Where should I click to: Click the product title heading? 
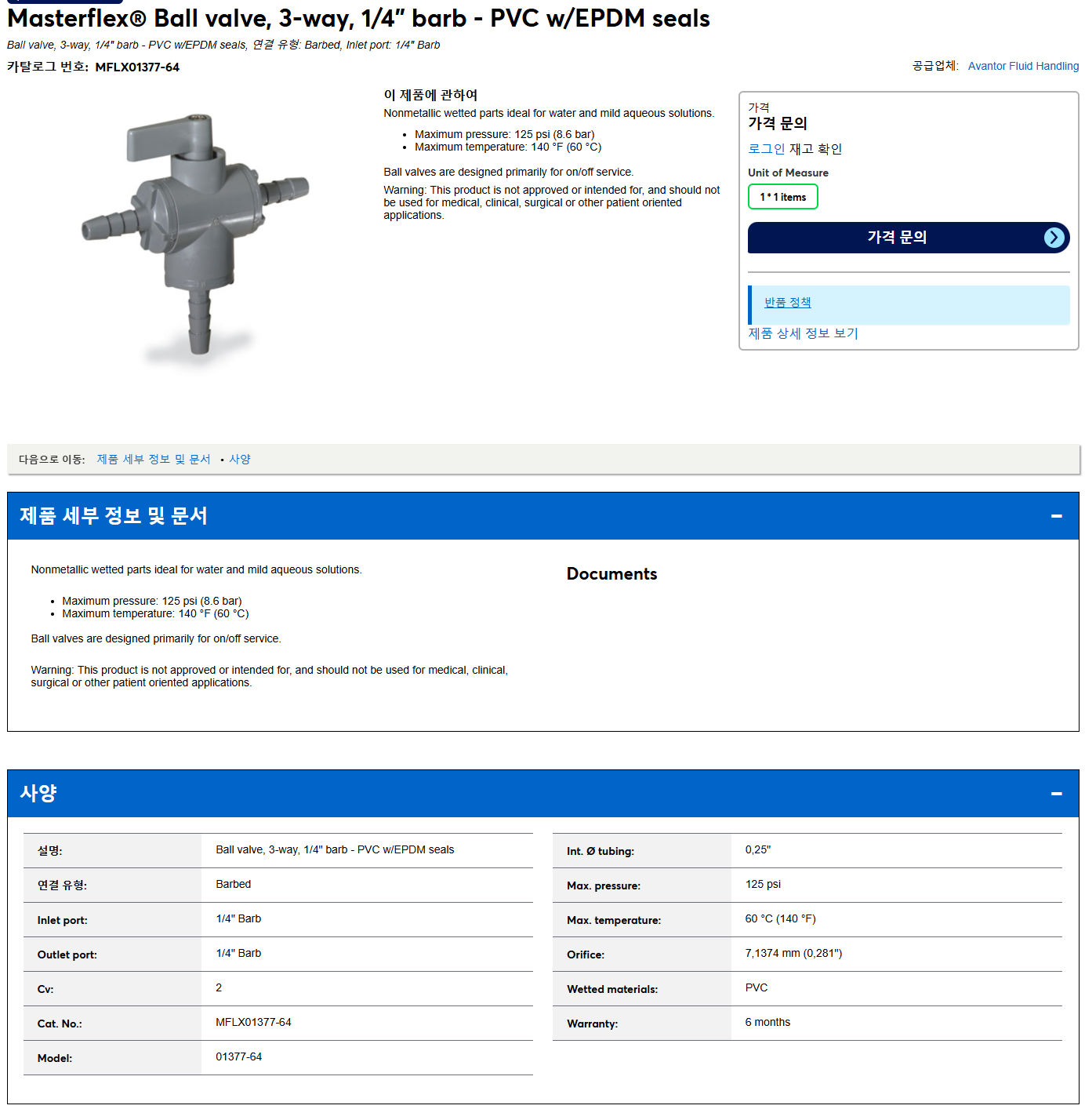point(358,18)
